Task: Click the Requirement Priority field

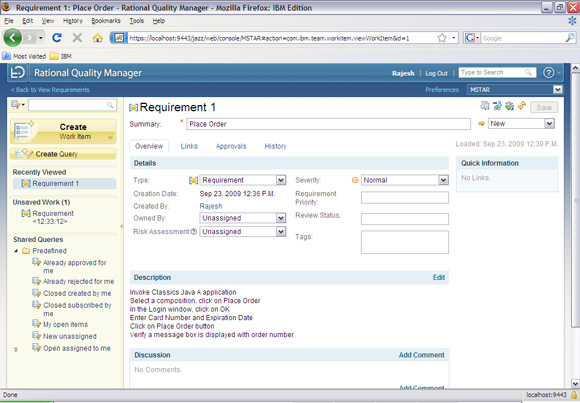Action: pos(405,198)
